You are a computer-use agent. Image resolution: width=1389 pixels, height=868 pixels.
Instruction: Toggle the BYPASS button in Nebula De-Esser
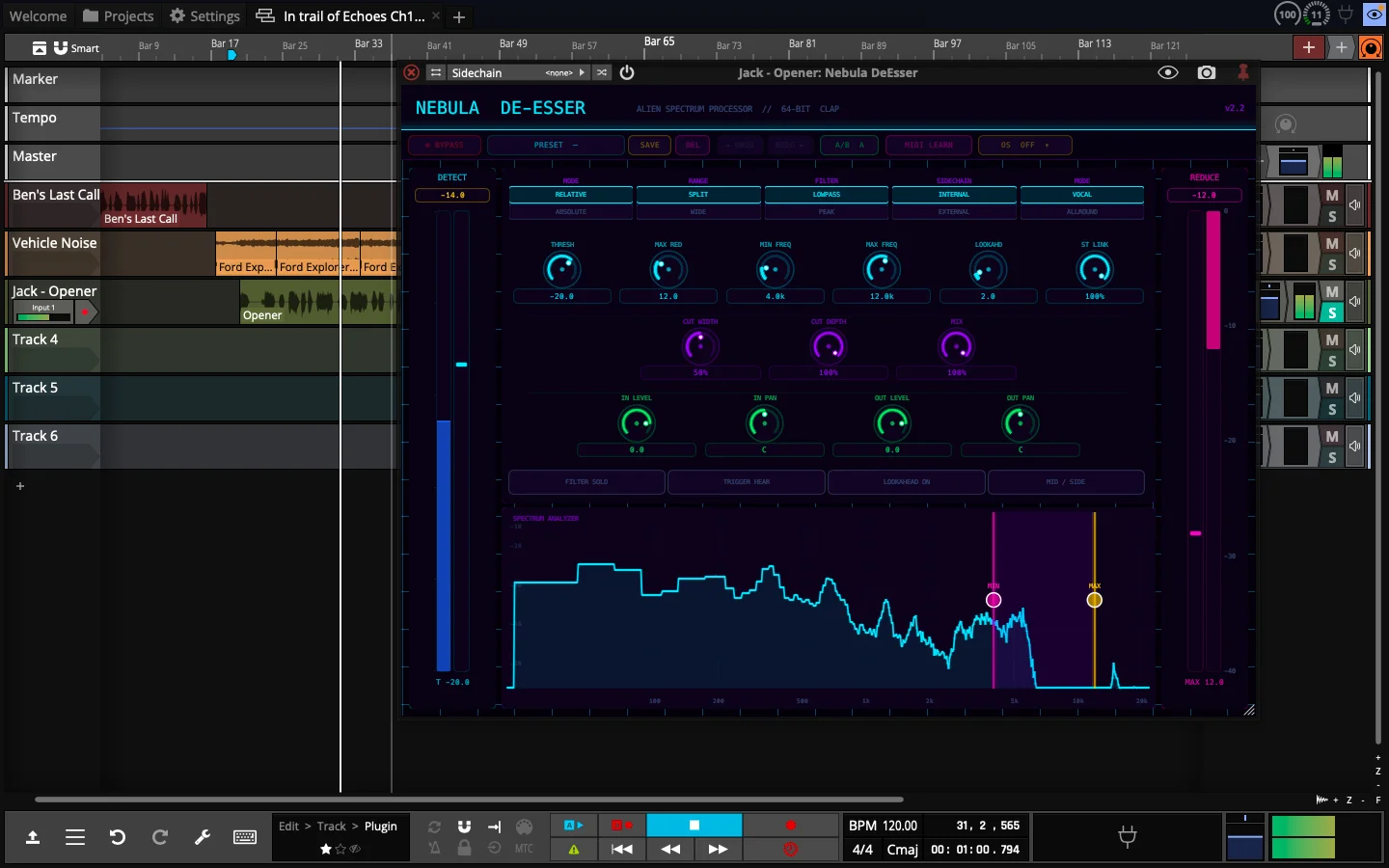coord(445,145)
